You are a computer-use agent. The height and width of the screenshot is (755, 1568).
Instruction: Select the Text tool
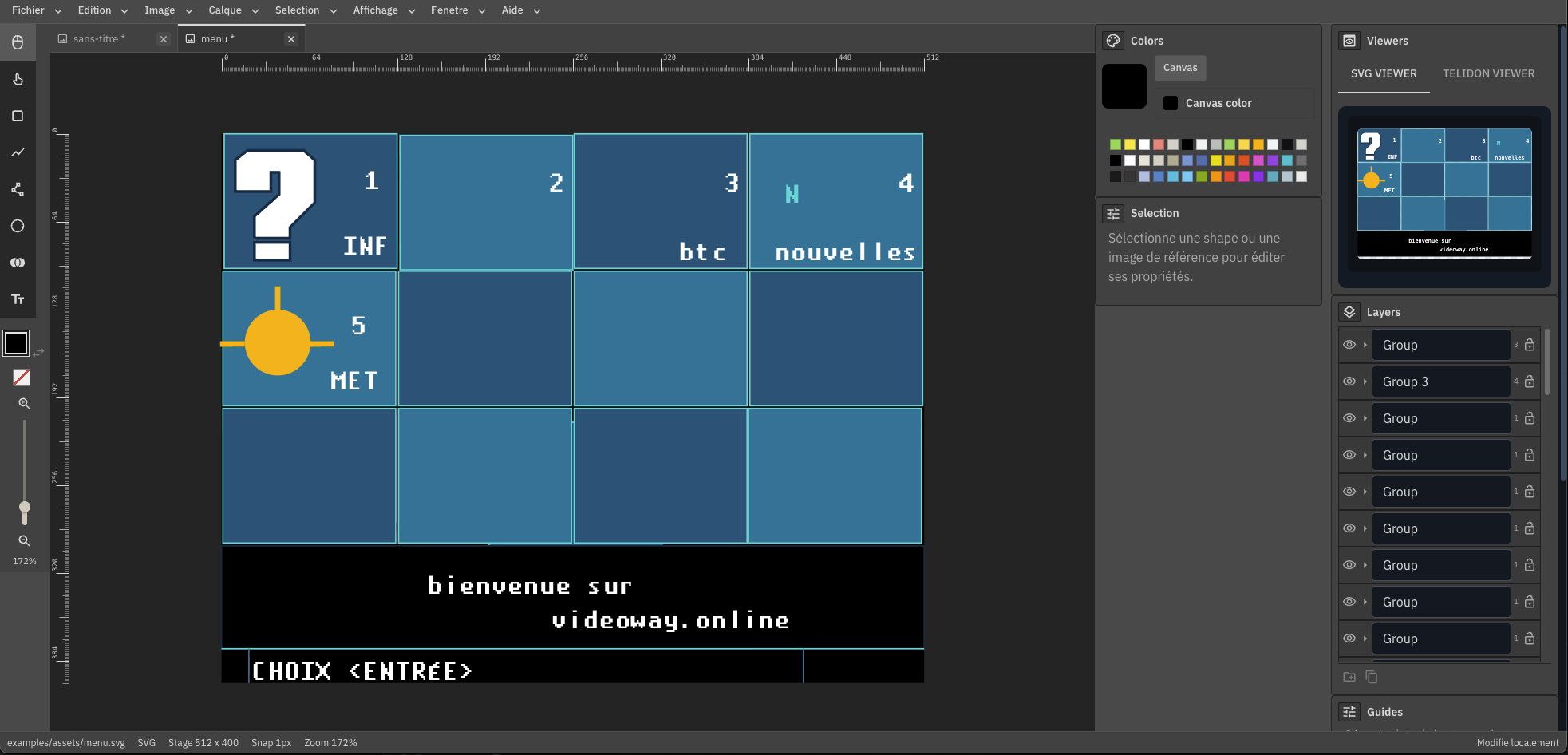[18, 299]
